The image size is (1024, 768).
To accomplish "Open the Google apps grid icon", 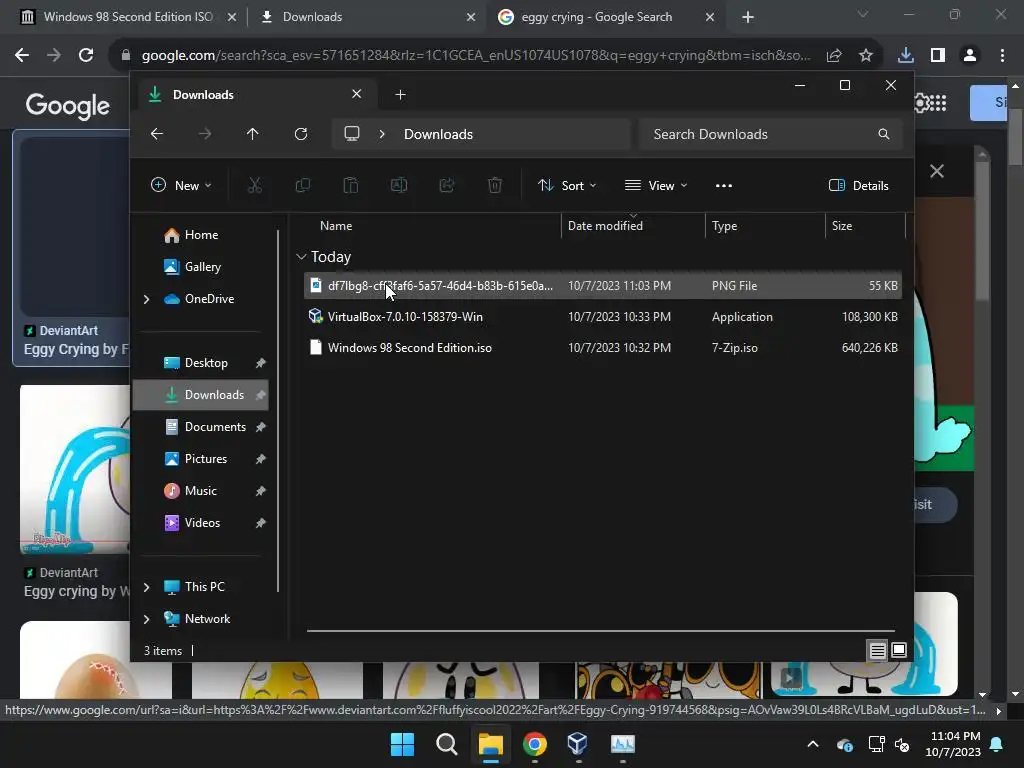I will (937, 103).
